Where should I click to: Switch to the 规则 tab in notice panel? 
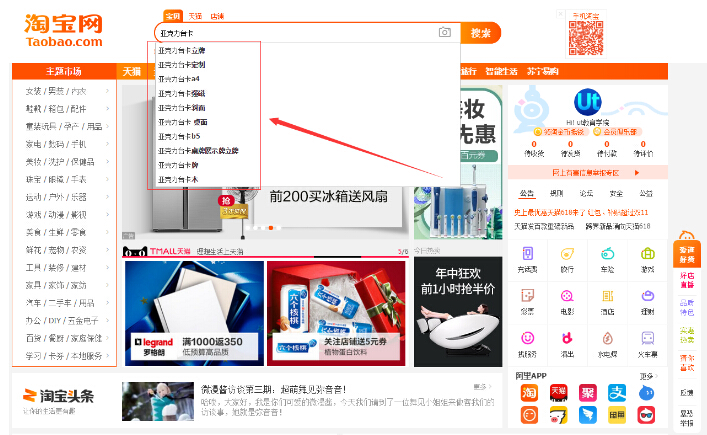(556, 193)
